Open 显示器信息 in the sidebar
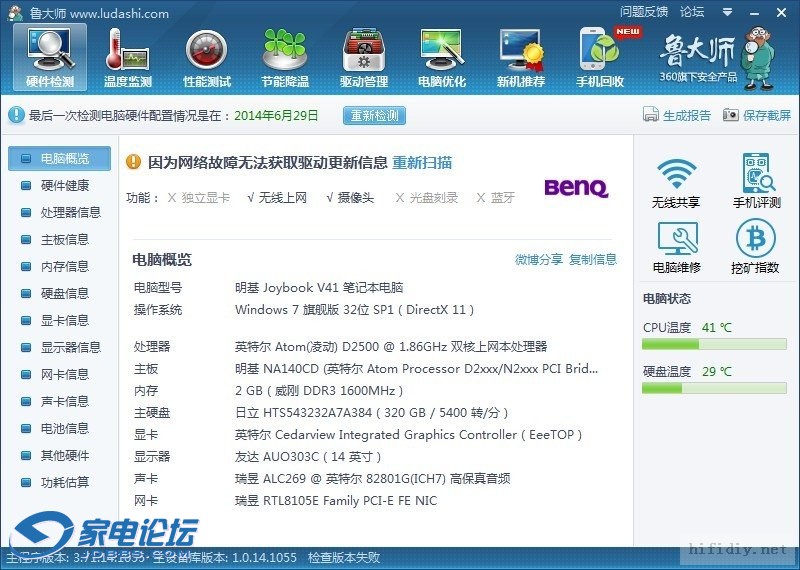The image size is (800, 570). [59, 348]
